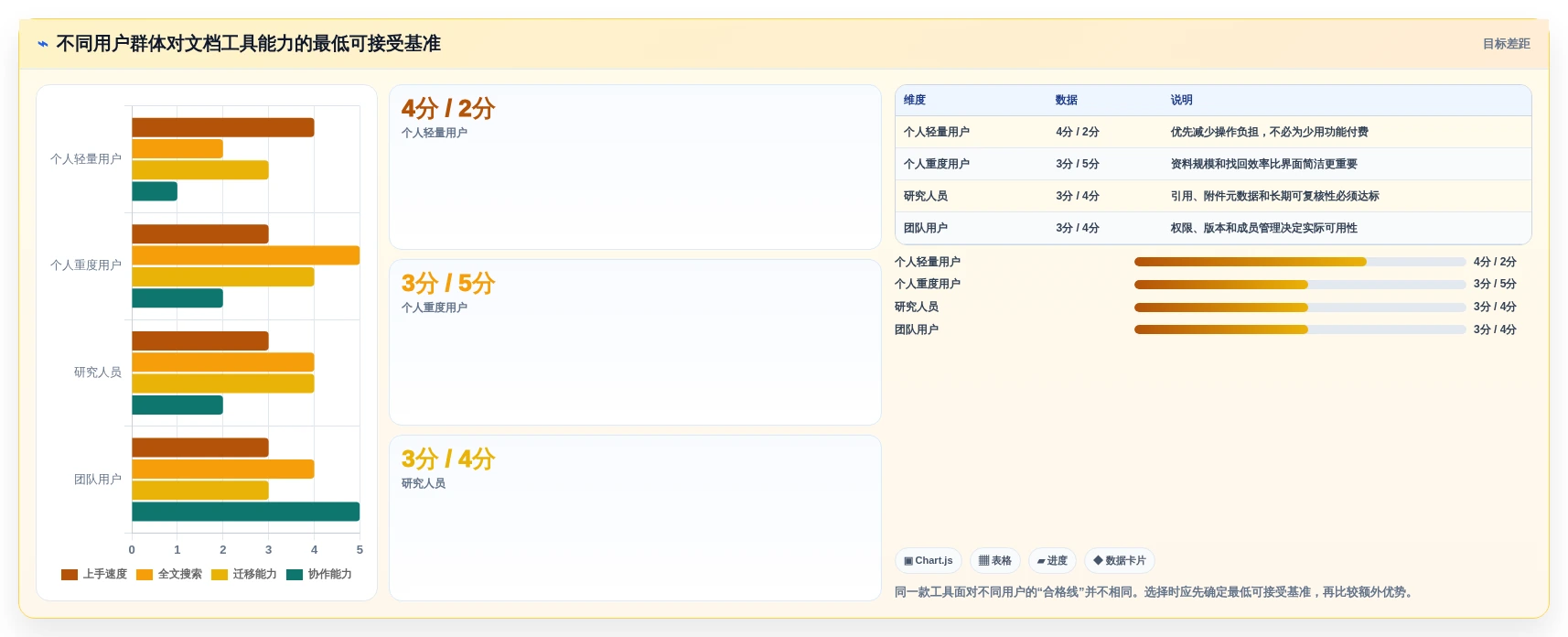Click the 个人轻量用户 chart axis label
Screen dimensions: 1568x637
[86, 159]
